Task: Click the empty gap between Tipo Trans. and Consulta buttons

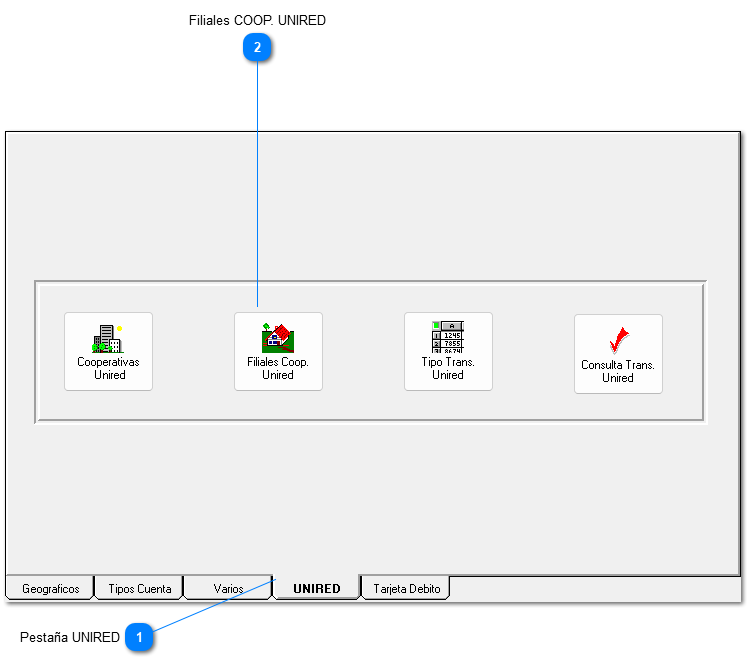Action: tap(533, 352)
